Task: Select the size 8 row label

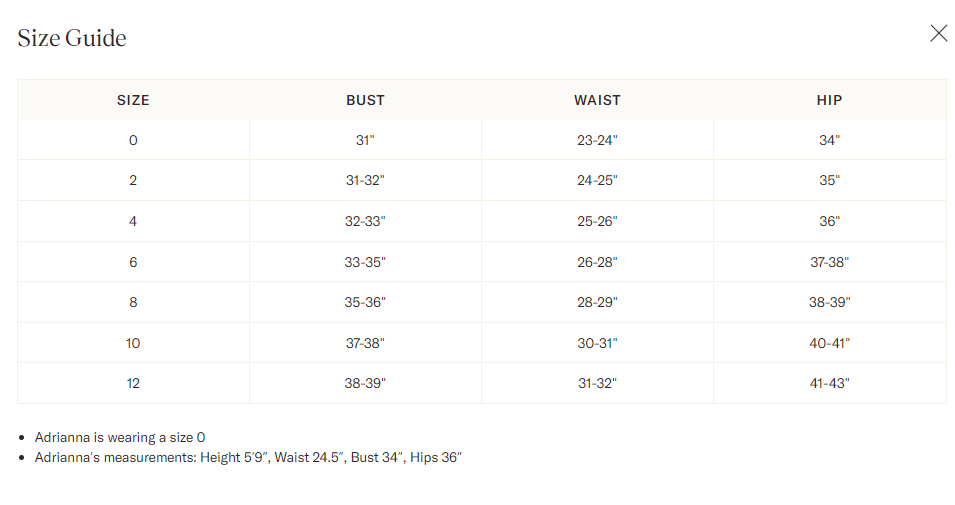Action: click(133, 302)
